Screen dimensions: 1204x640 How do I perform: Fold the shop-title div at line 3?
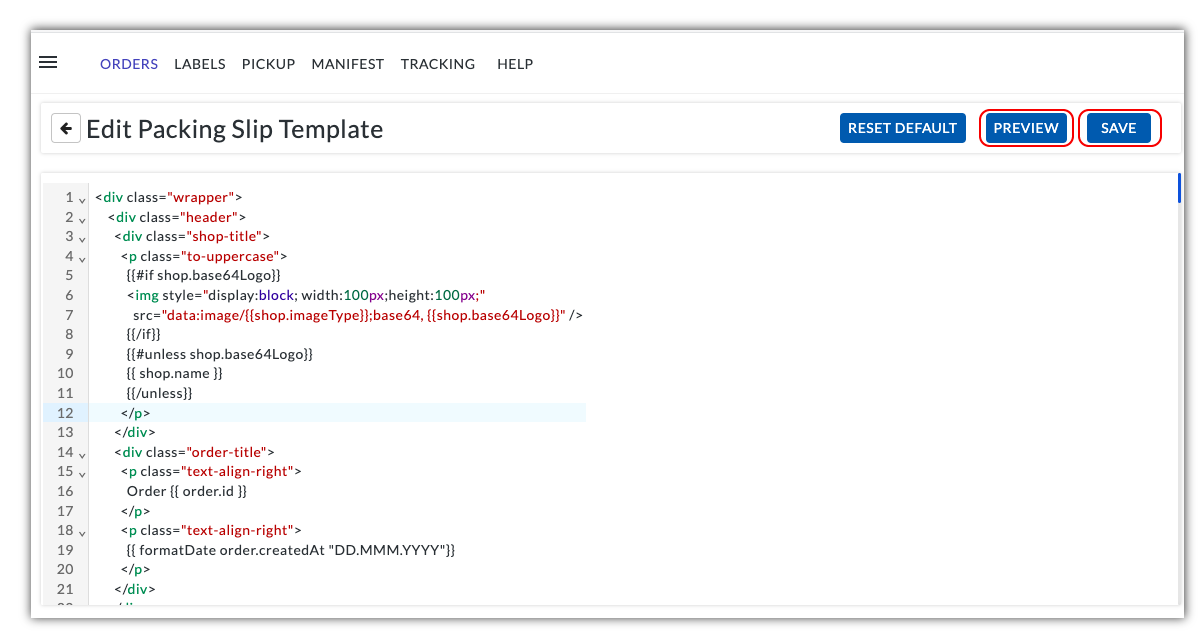tap(82, 238)
